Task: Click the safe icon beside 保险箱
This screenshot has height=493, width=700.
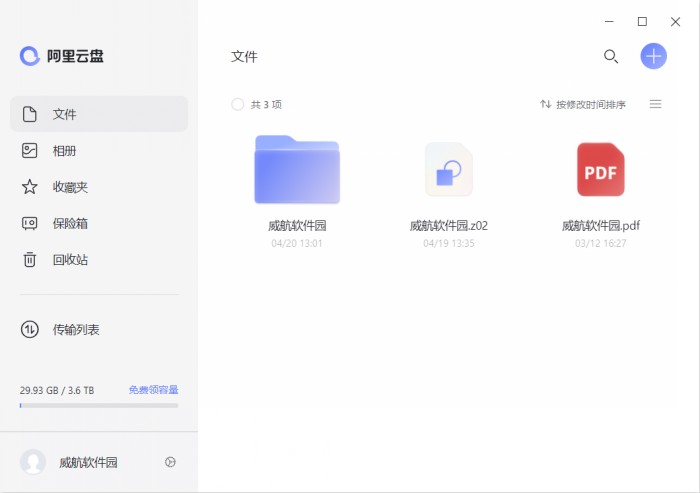Action: coord(29,223)
